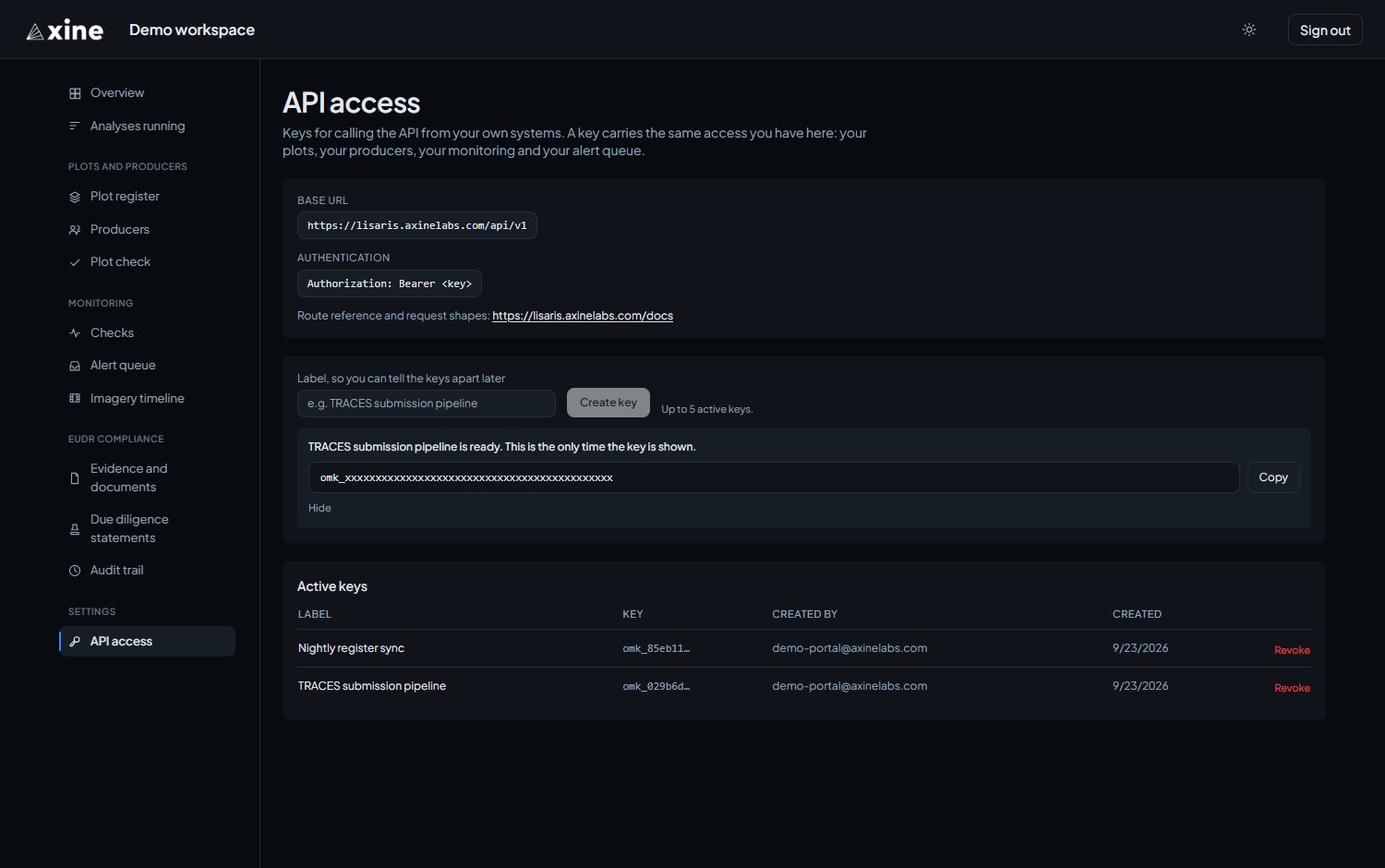Image resolution: width=1385 pixels, height=868 pixels.
Task: Click the Create key button
Action: (608, 403)
